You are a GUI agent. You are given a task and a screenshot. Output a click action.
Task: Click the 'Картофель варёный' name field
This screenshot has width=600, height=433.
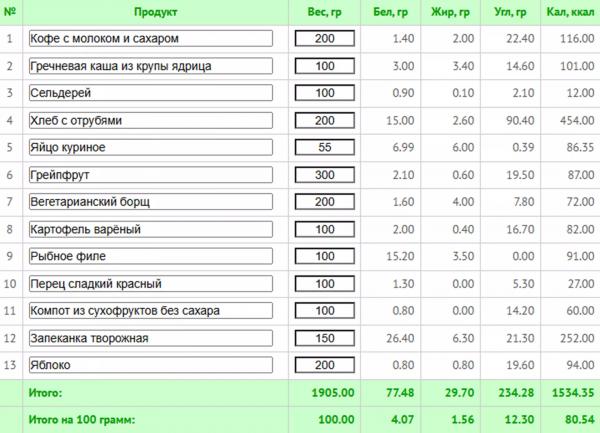coord(151,229)
